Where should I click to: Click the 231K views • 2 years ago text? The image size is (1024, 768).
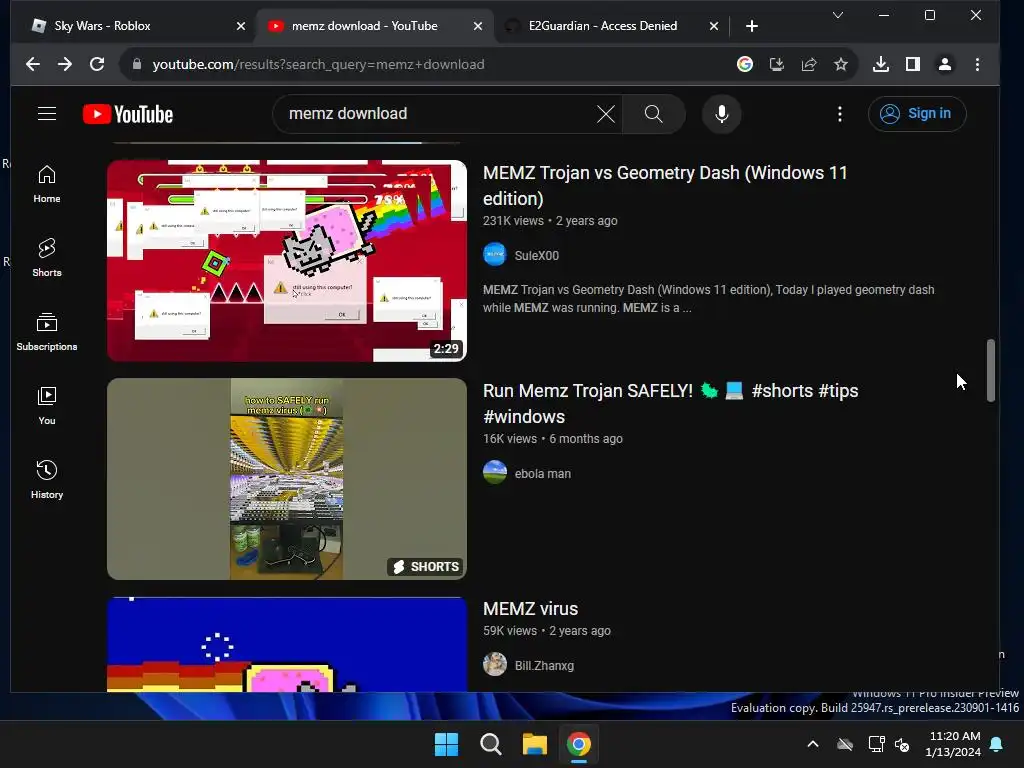click(550, 221)
